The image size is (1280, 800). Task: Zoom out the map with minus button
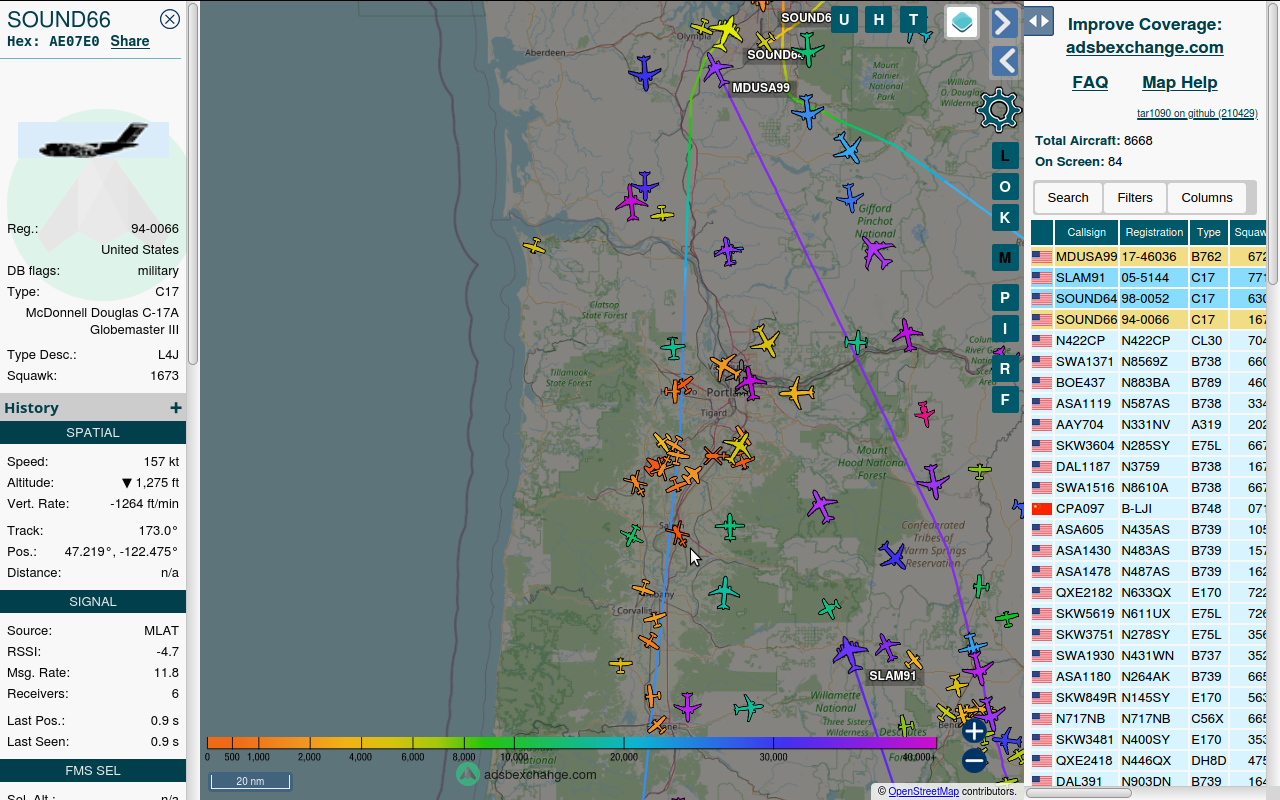975,761
